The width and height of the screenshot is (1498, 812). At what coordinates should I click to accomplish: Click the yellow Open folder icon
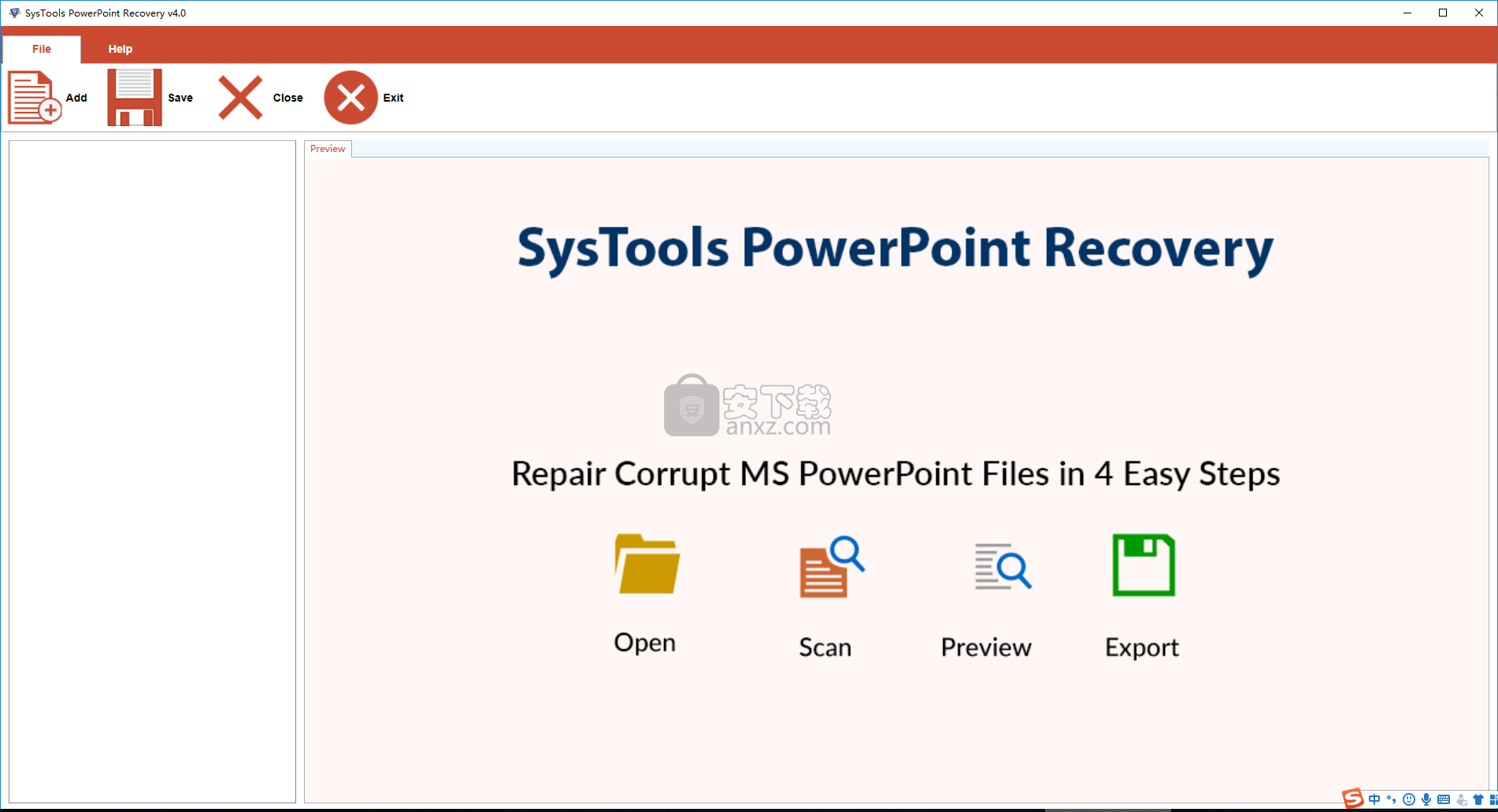[647, 564]
